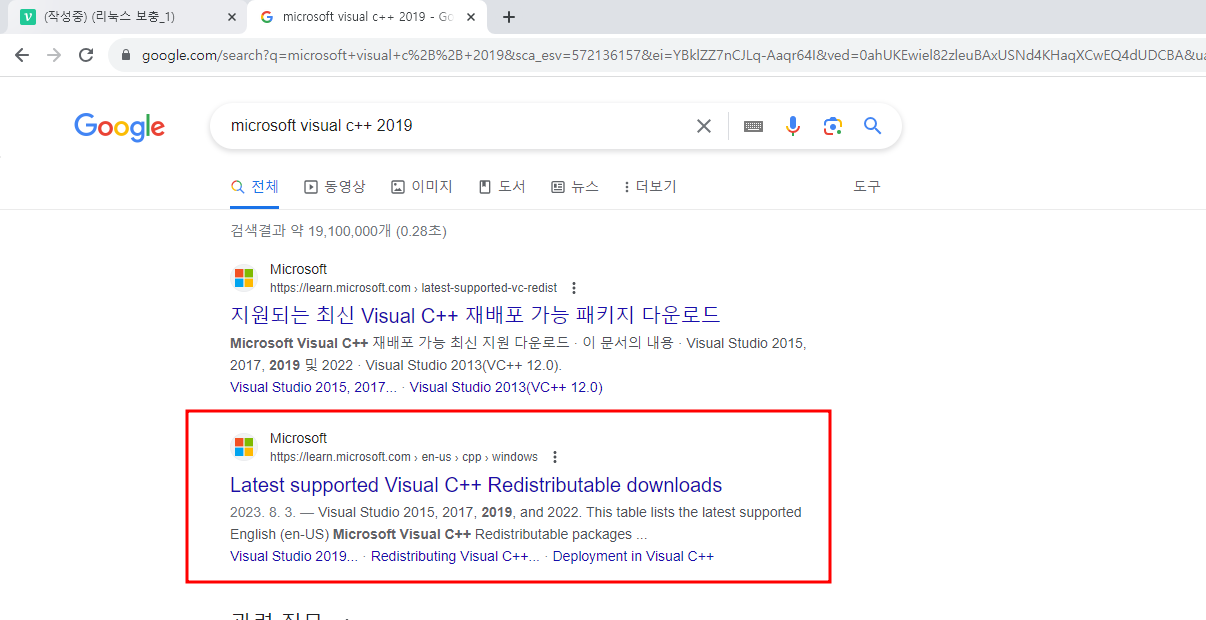Follow the Visual Studio 2015, 2017... sitelink
The image size is (1206, 620).
tap(313, 387)
